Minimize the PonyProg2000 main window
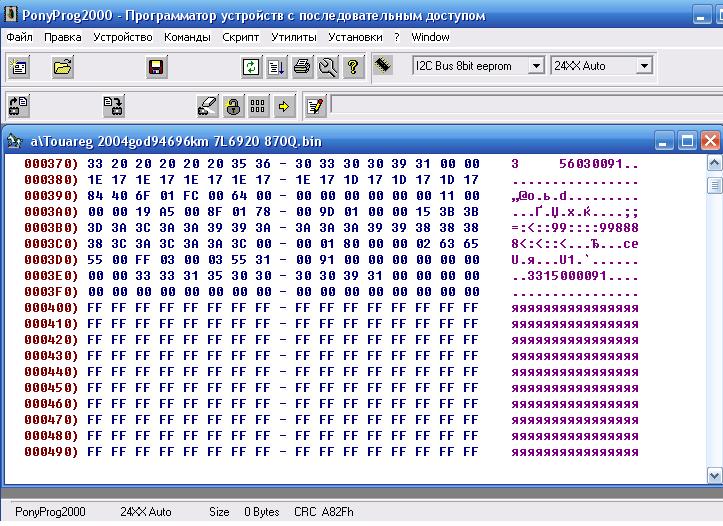723x526 pixels. click(701, 15)
